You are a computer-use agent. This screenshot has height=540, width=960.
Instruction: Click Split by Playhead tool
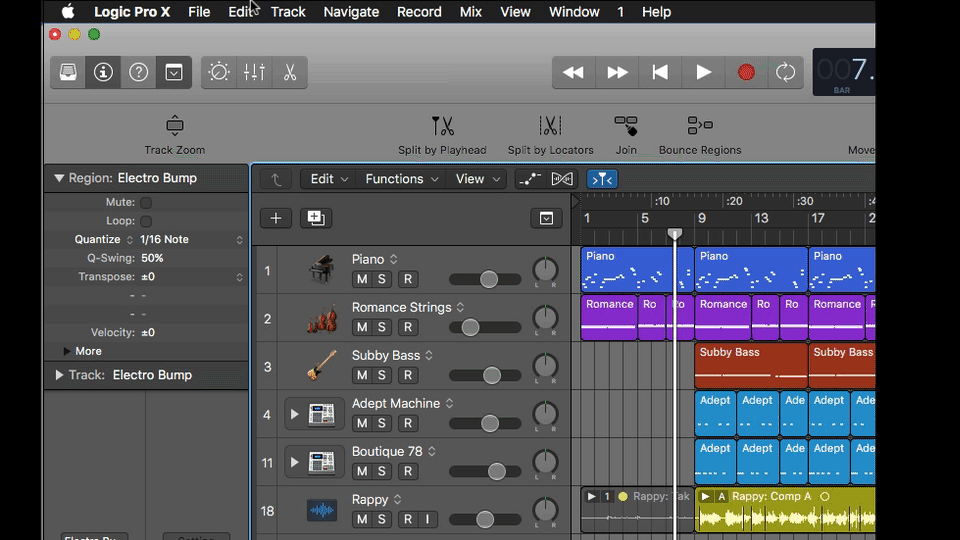(x=442, y=126)
